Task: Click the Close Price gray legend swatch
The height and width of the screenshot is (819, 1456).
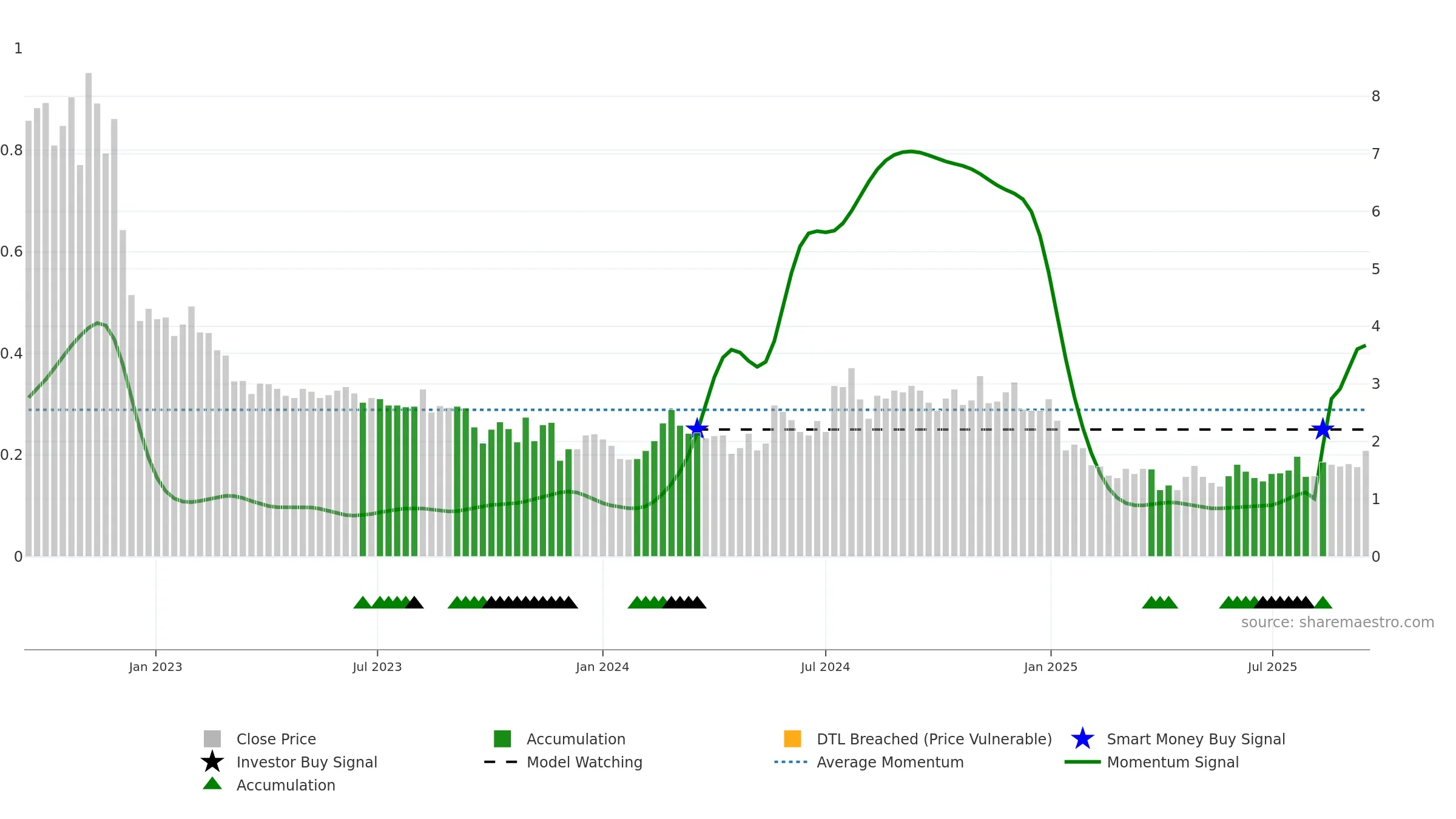Action: click(x=212, y=739)
